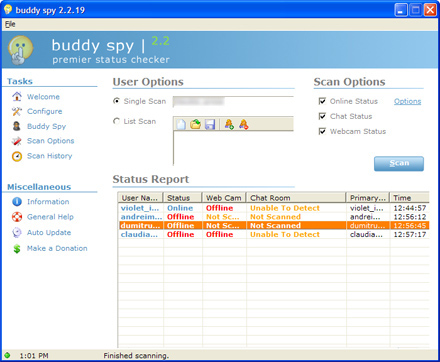Click the Configure tools icon
The width and height of the screenshot is (440, 362).
pyautogui.click(x=17, y=111)
